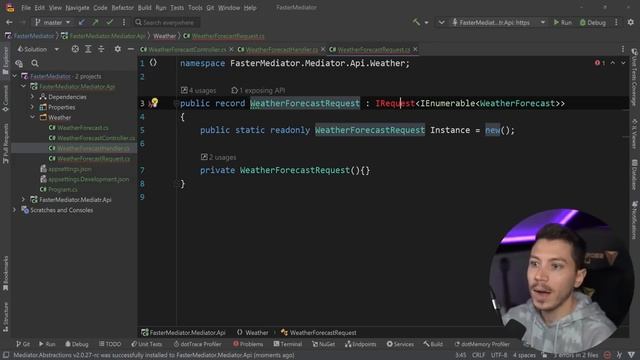Click the red error count indicator
The height and width of the screenshot is (360, 640).
(x=600, y=63)
